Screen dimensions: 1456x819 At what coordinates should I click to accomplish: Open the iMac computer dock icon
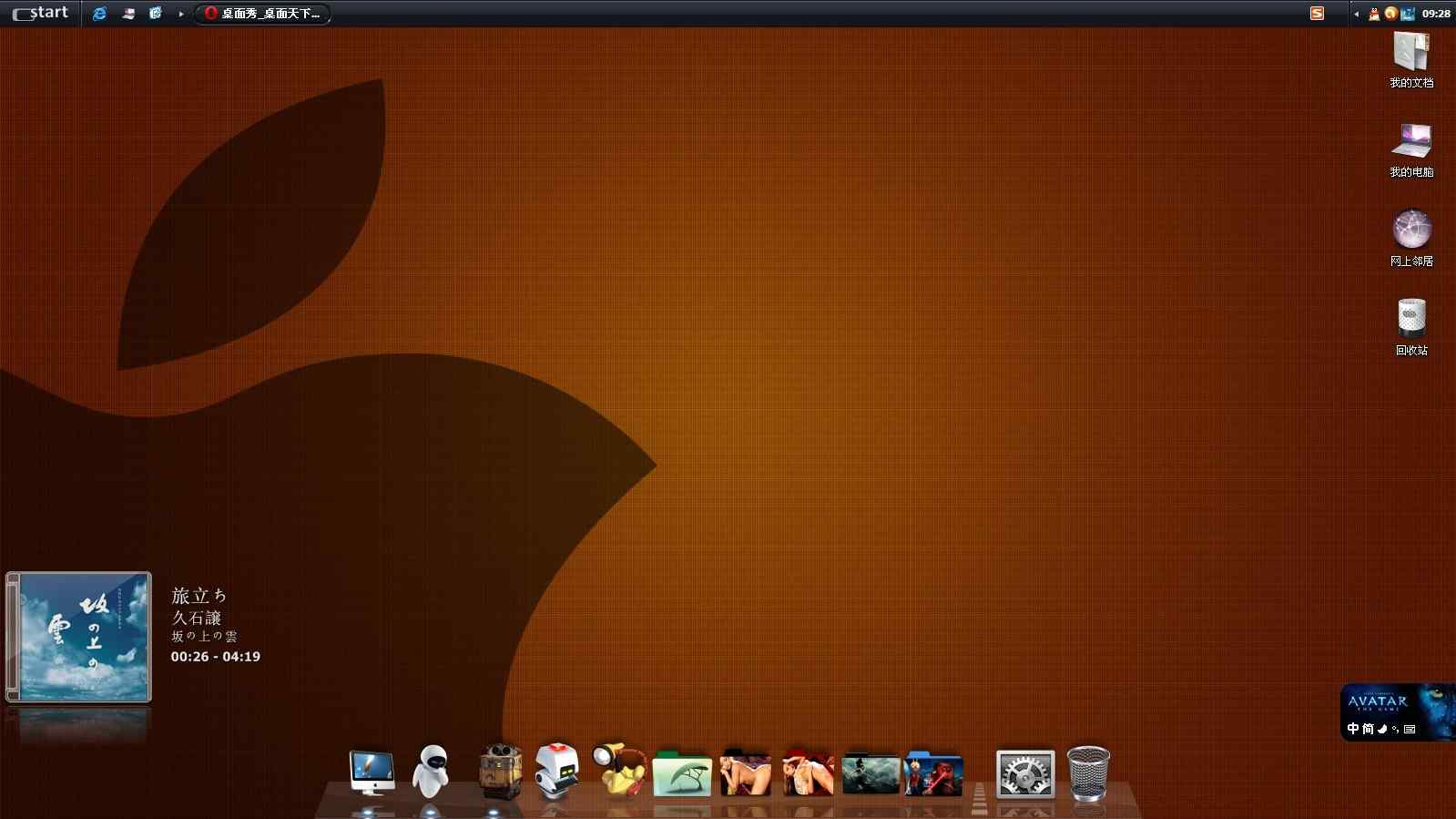372,773
